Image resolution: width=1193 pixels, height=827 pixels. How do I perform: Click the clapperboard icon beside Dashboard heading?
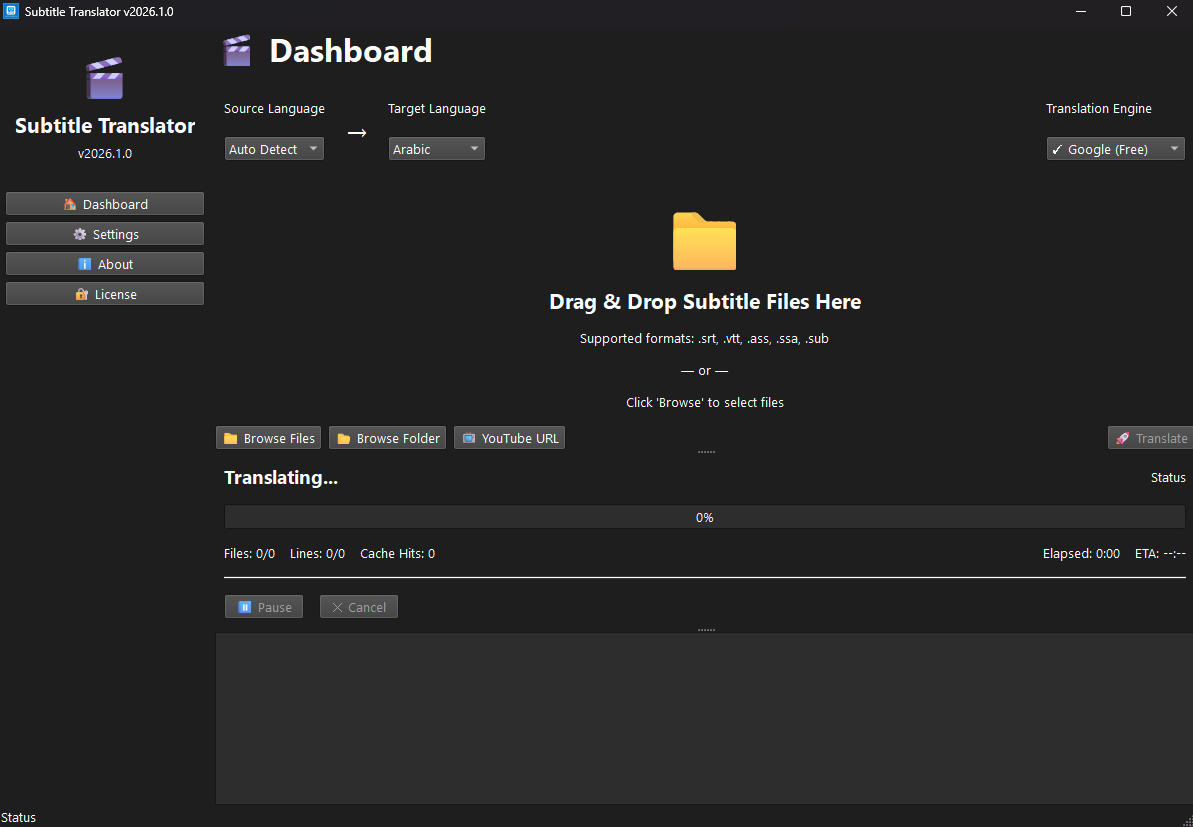pyautogui.click(x=237, y=50)
